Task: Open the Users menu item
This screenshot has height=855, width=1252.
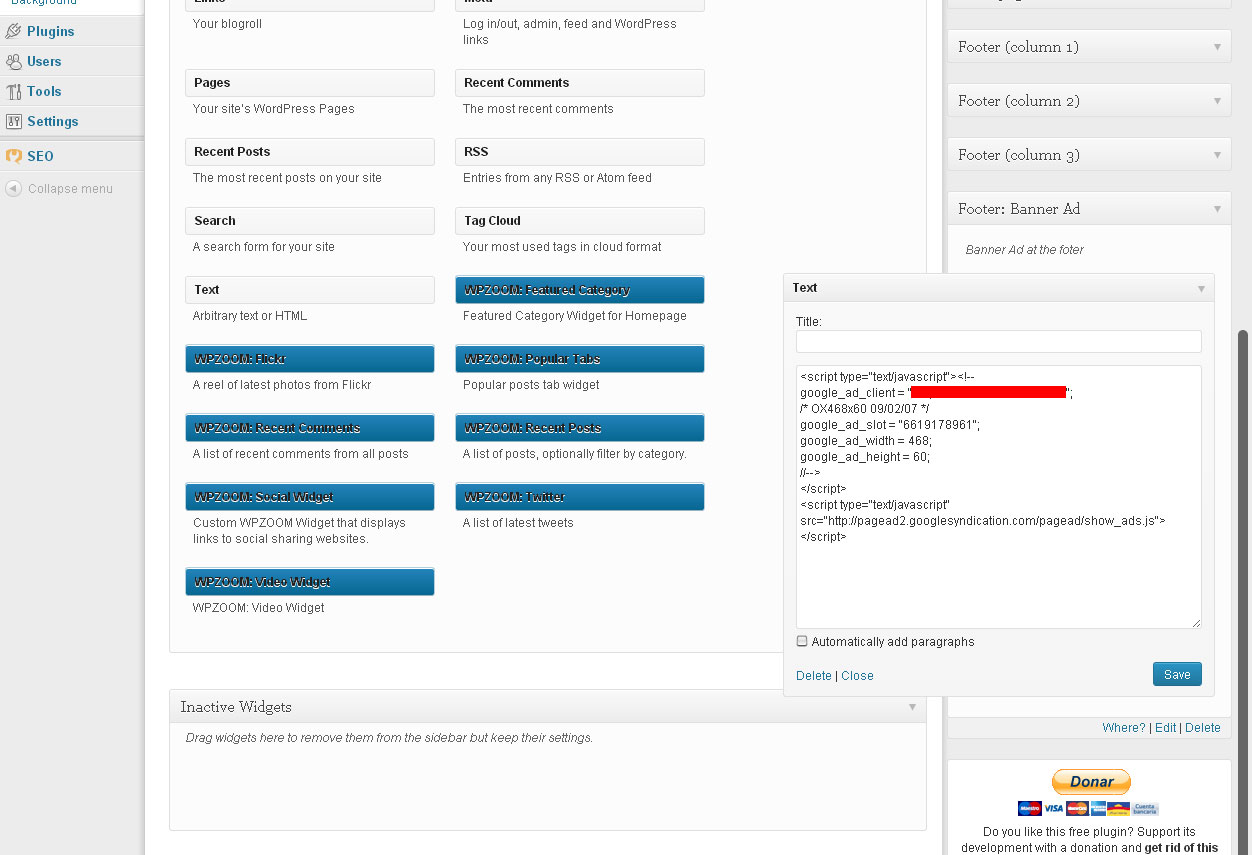Action: pos(45,61)
